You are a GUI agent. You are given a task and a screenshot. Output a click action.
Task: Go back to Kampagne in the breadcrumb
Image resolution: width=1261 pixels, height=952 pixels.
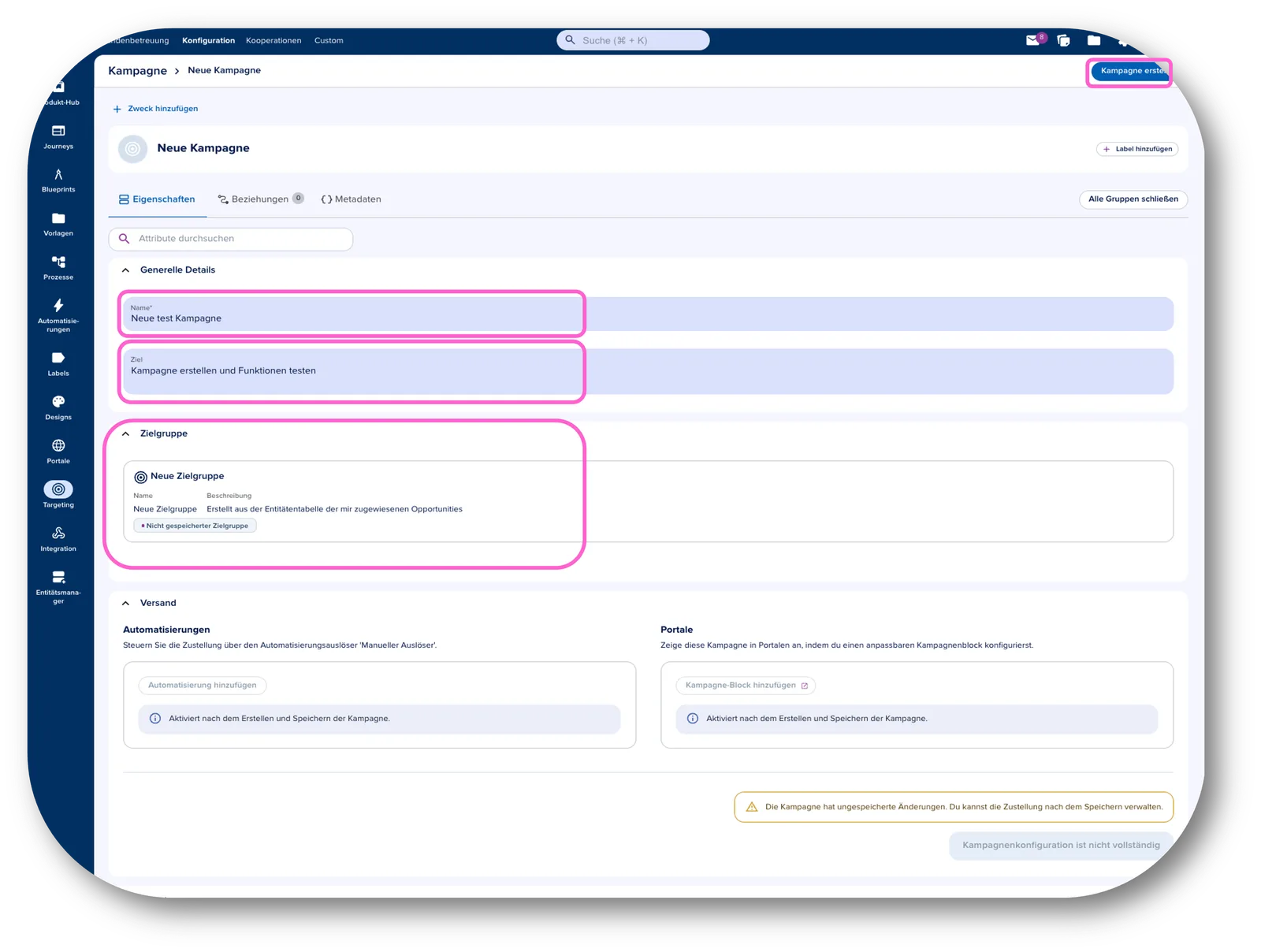(138, 71)
